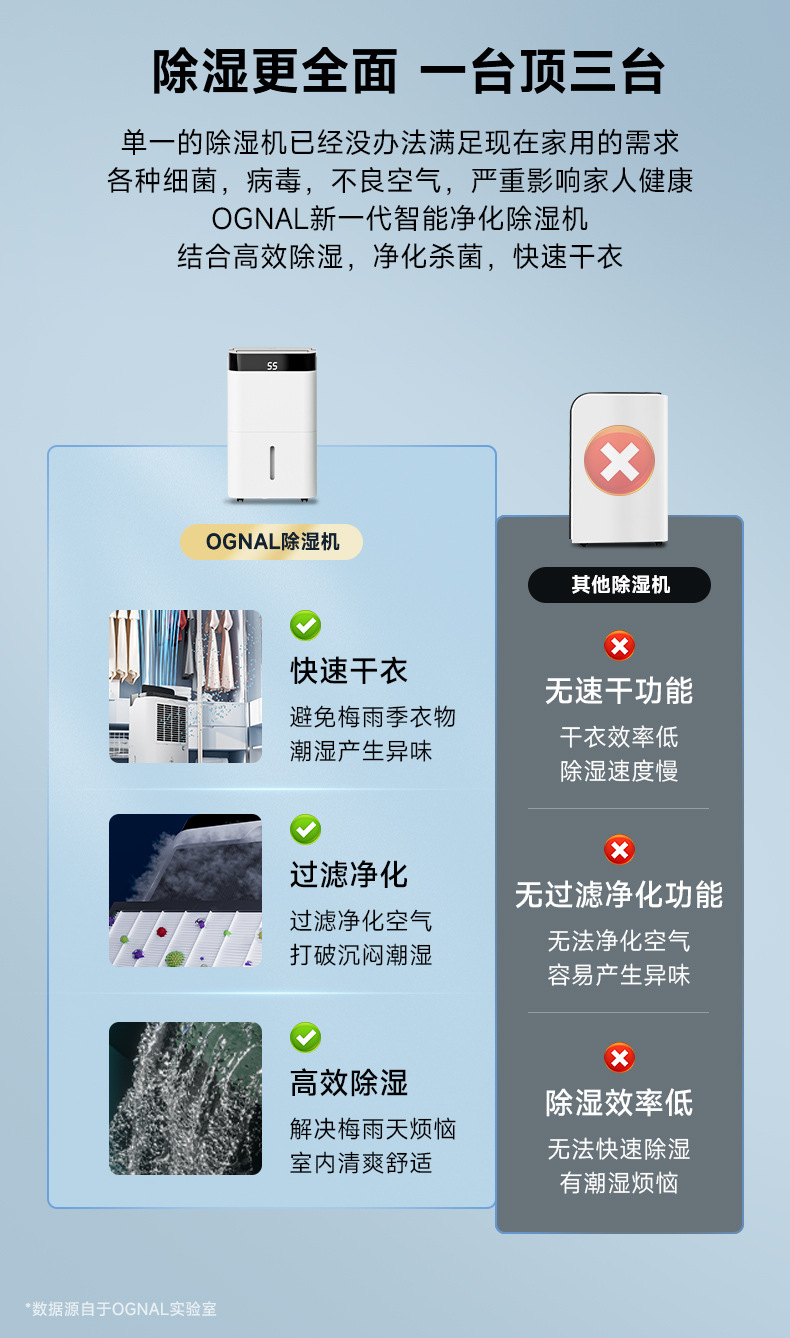Click the red X above 除湿效率低

pyautogui.click(x=619, y=1058)
